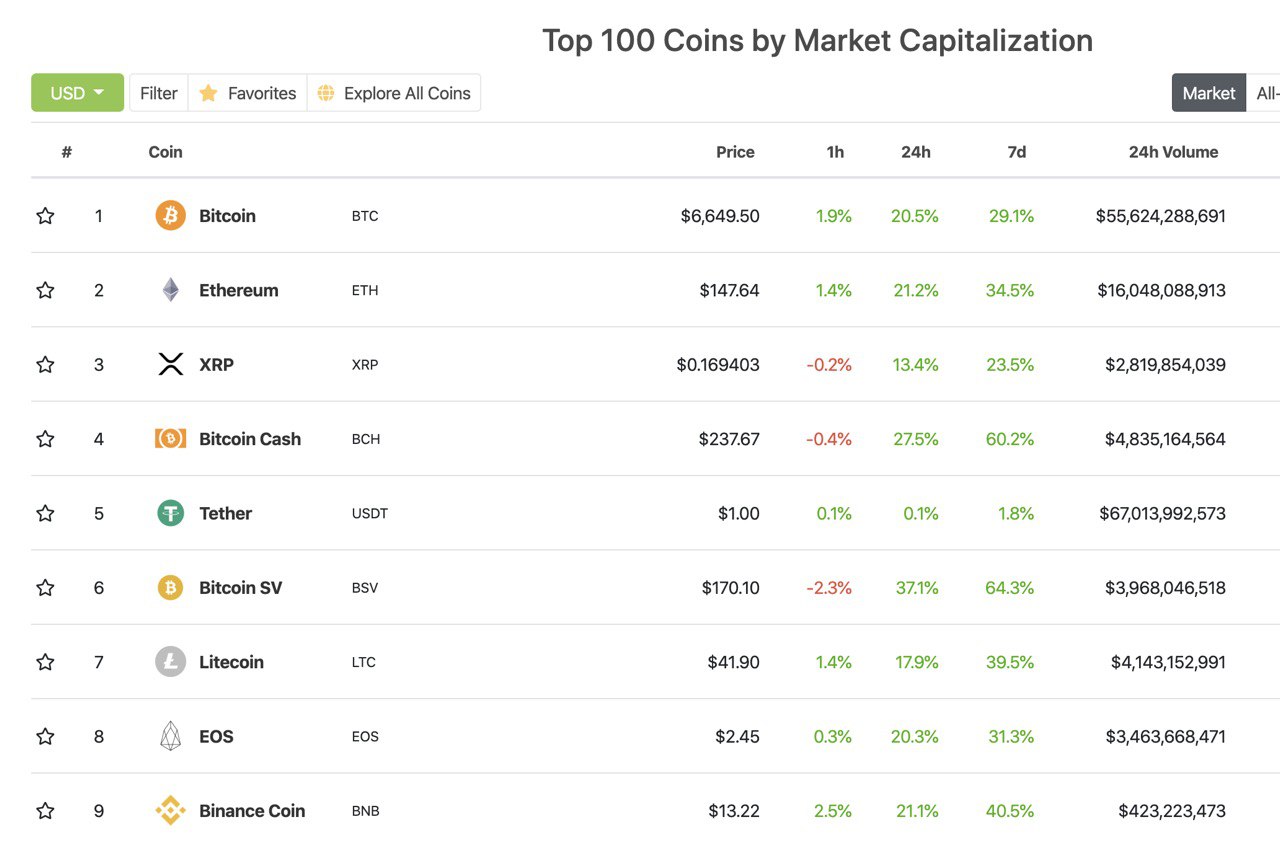
Task: Open Explore All Coins
Action: tap(394, 93)
